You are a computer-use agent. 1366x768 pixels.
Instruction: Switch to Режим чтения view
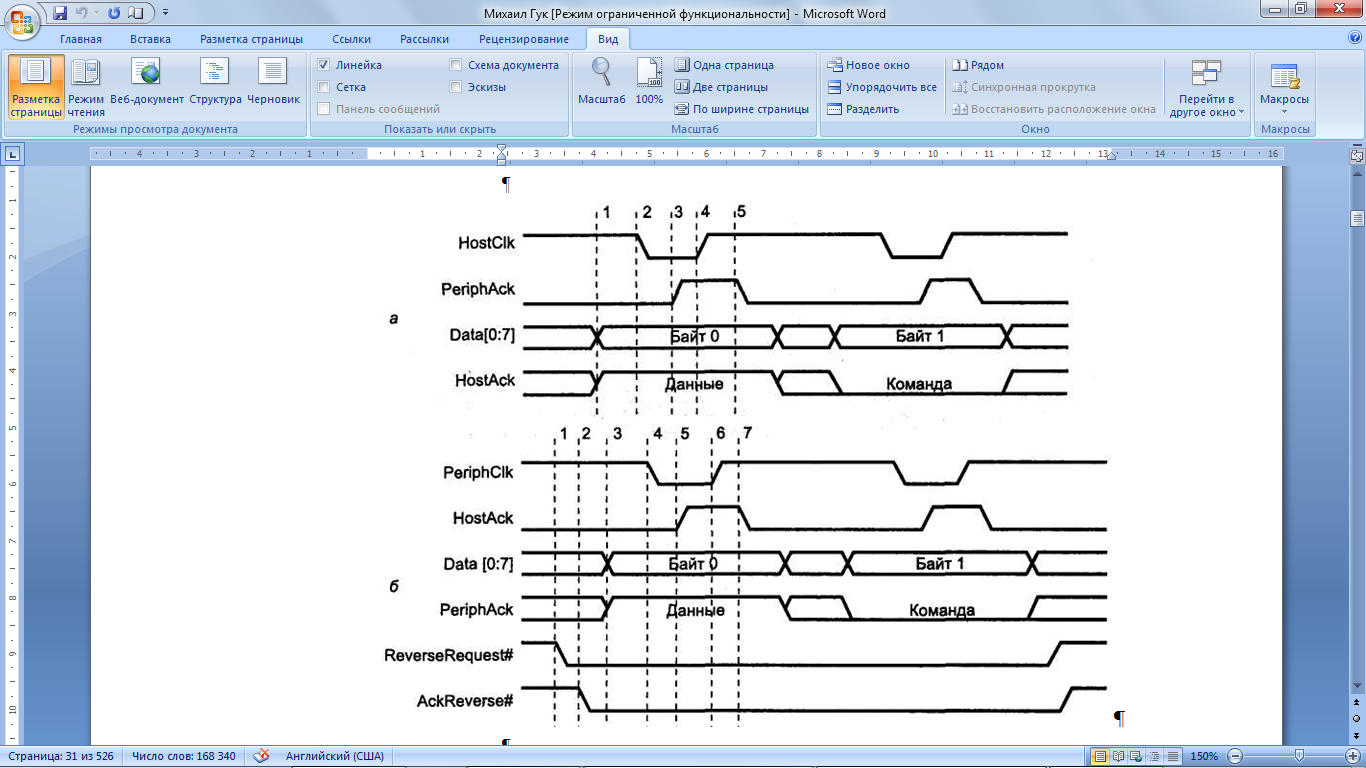(x=86, y=88)
